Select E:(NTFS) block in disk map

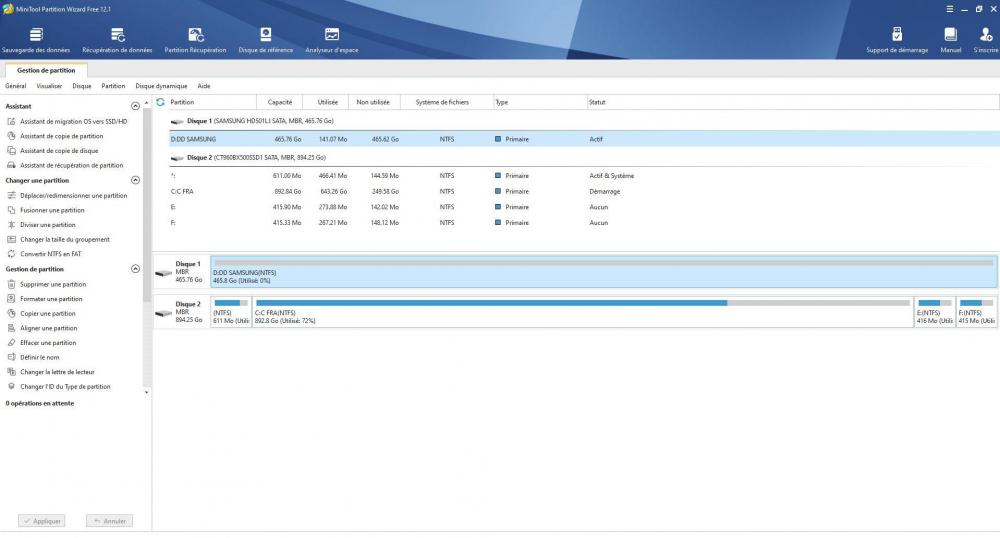(934, 312)
